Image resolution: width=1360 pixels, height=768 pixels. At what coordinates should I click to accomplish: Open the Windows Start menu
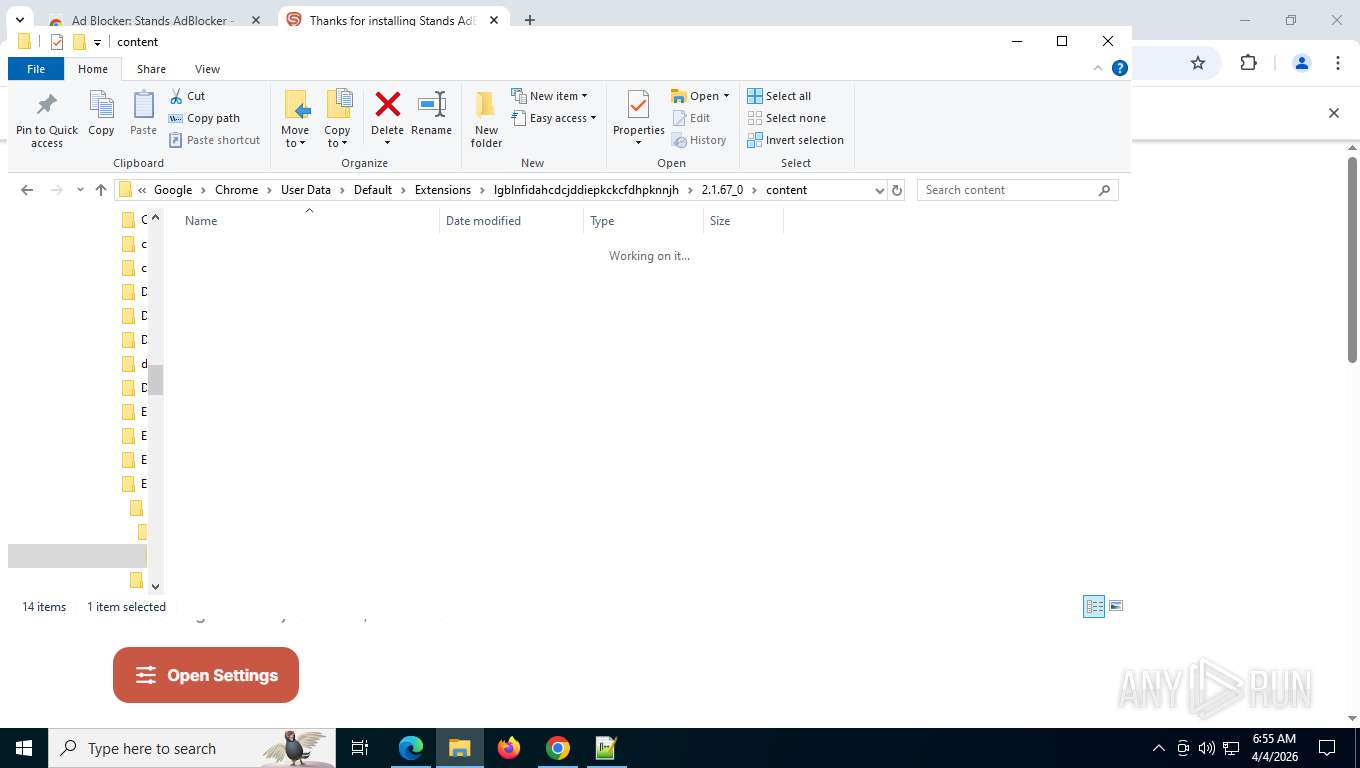tap(24, 748)
